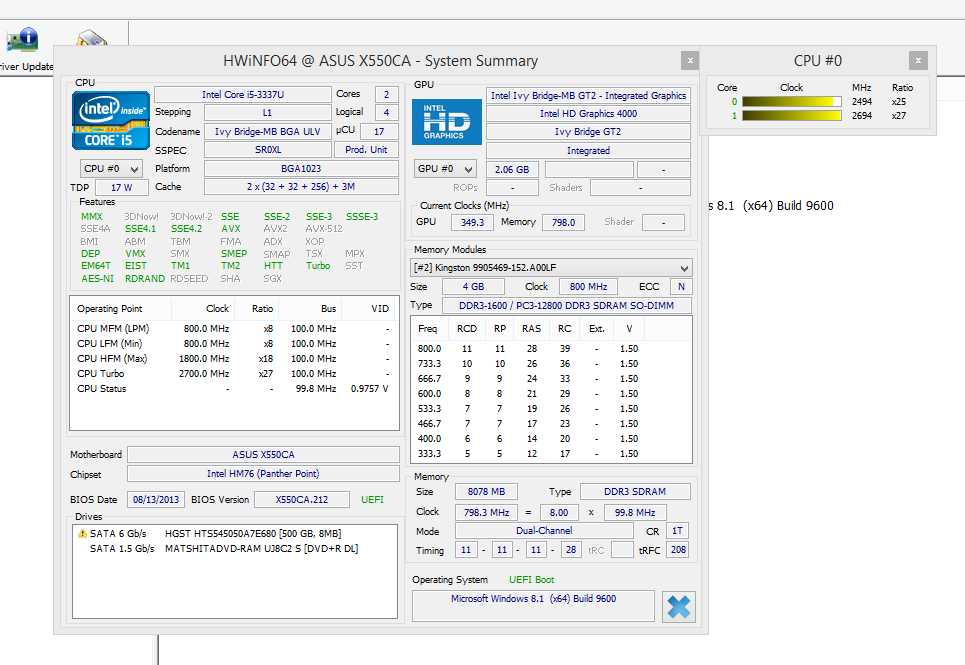965x665 pixels.
Task: Click the CPU MFM (LPM) row
Action: (234, 329)
